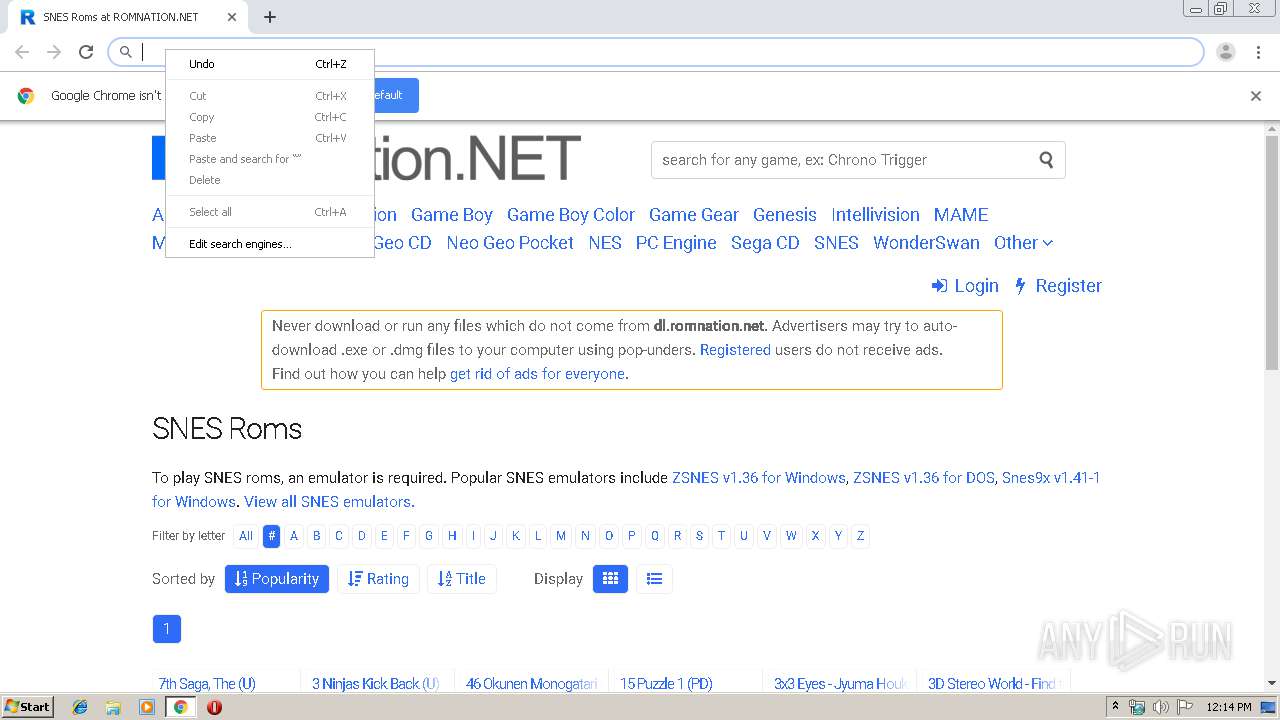The height and width of the screenshot is (720, 1280).
Task: Filter roms by letter Z
Action: click(860, 536)
